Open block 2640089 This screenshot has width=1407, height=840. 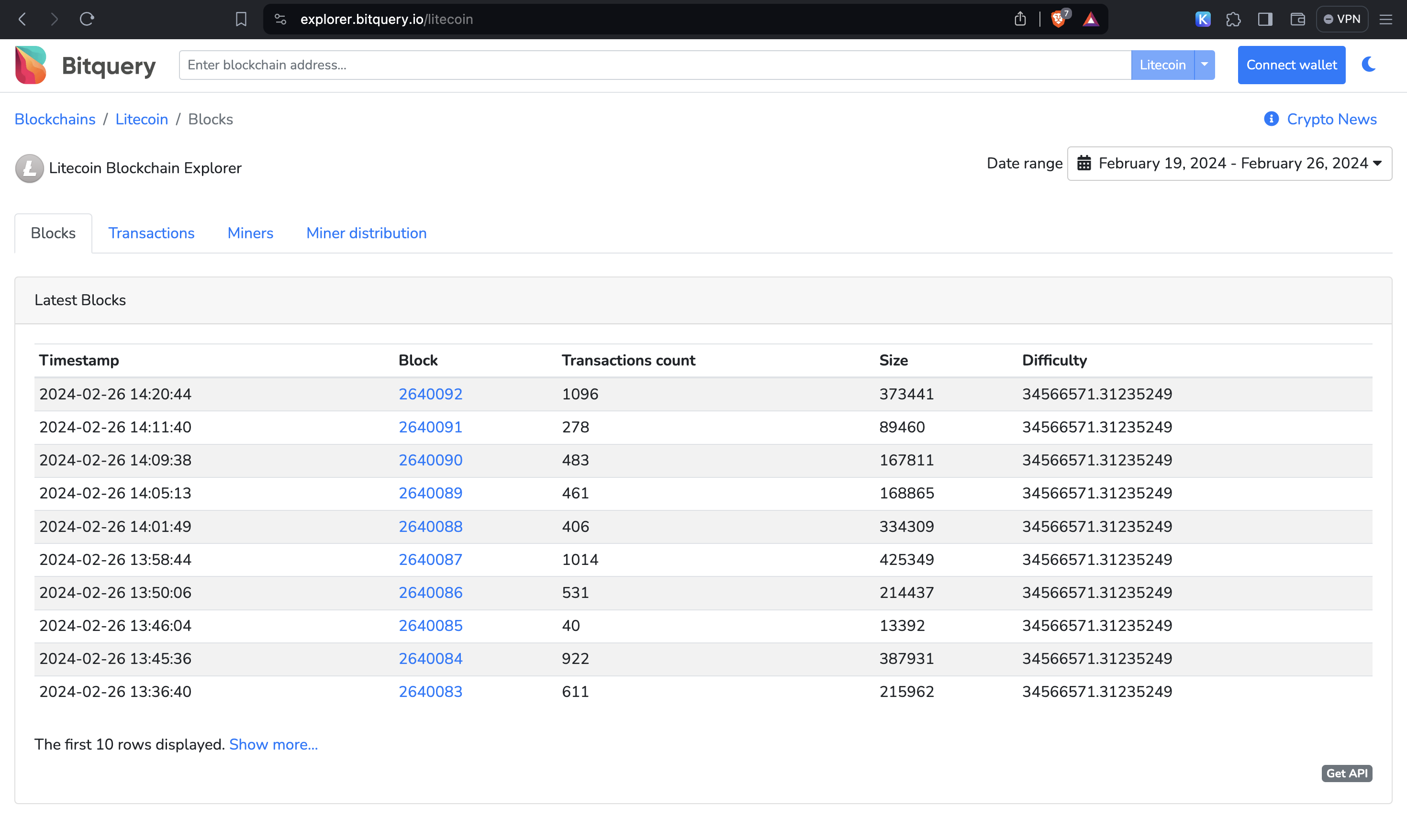(430, 493)
